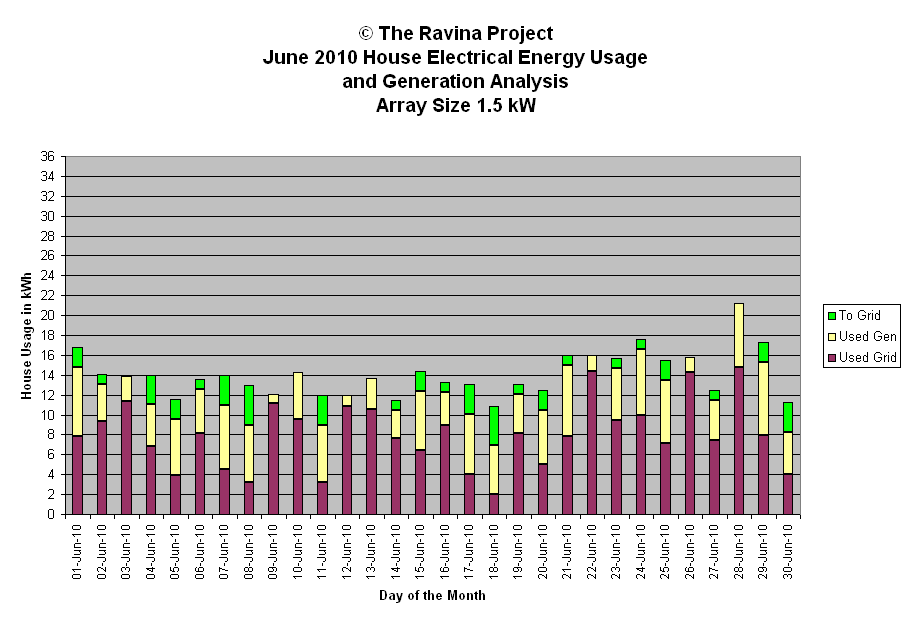Select the yellow Used Gen bar for 05-Jun-10

pyautogui.click(x=175, y=447)
